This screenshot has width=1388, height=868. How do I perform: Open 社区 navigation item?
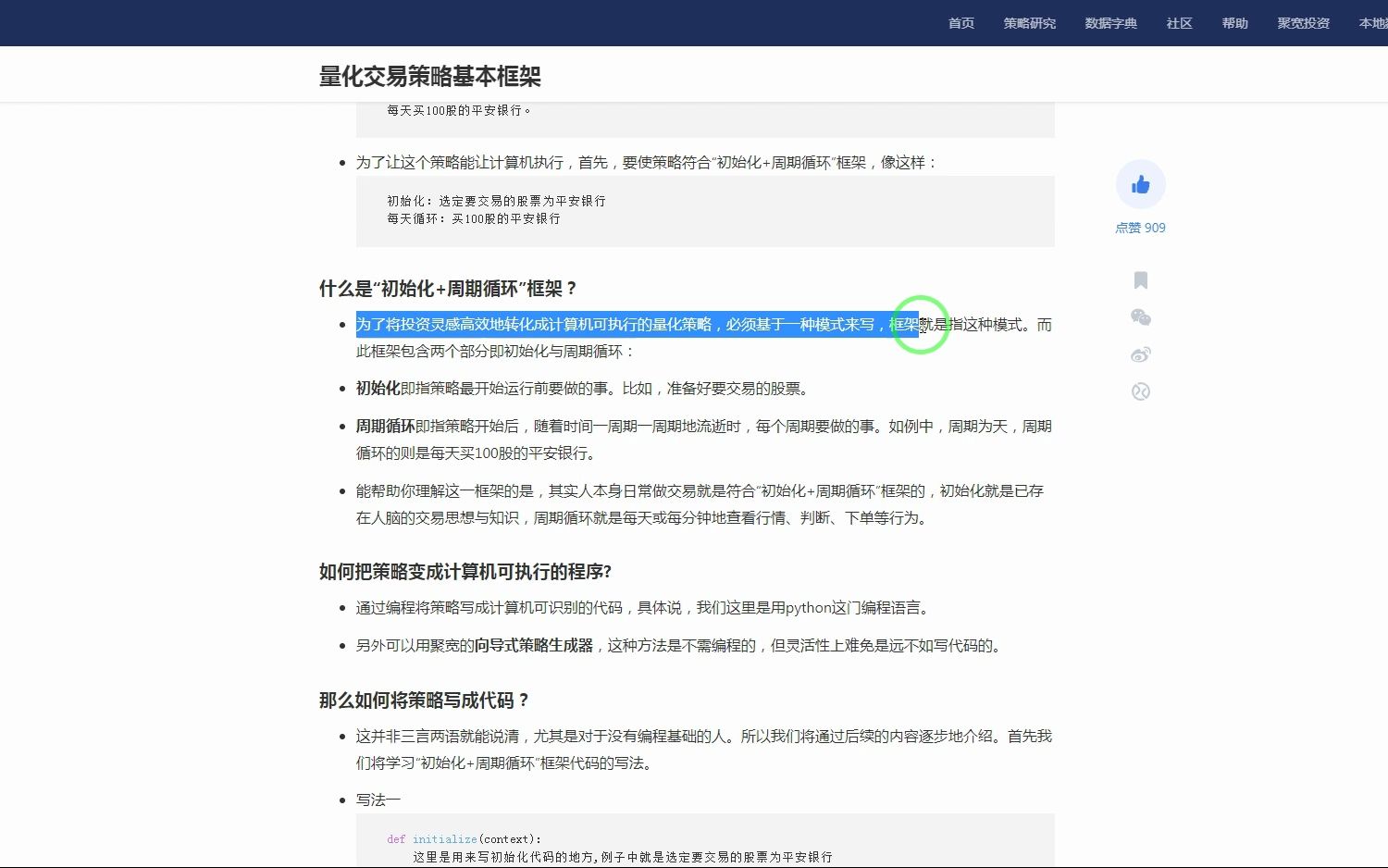click(1180, 23)
